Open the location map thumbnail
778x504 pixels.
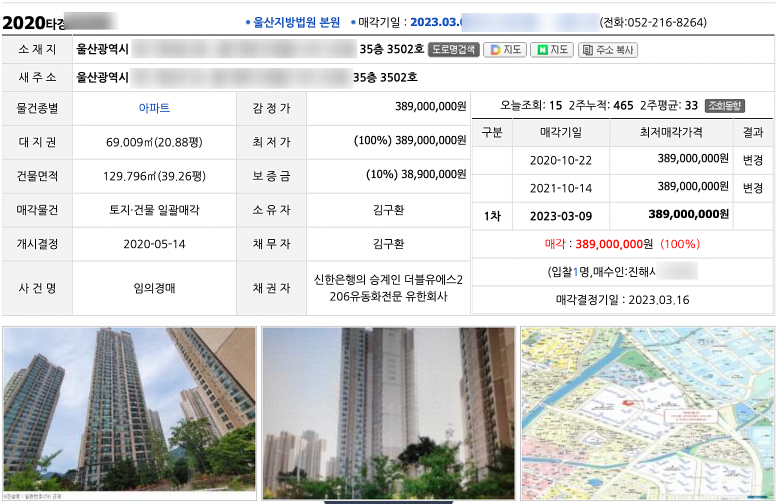click(x=647, y=411)
